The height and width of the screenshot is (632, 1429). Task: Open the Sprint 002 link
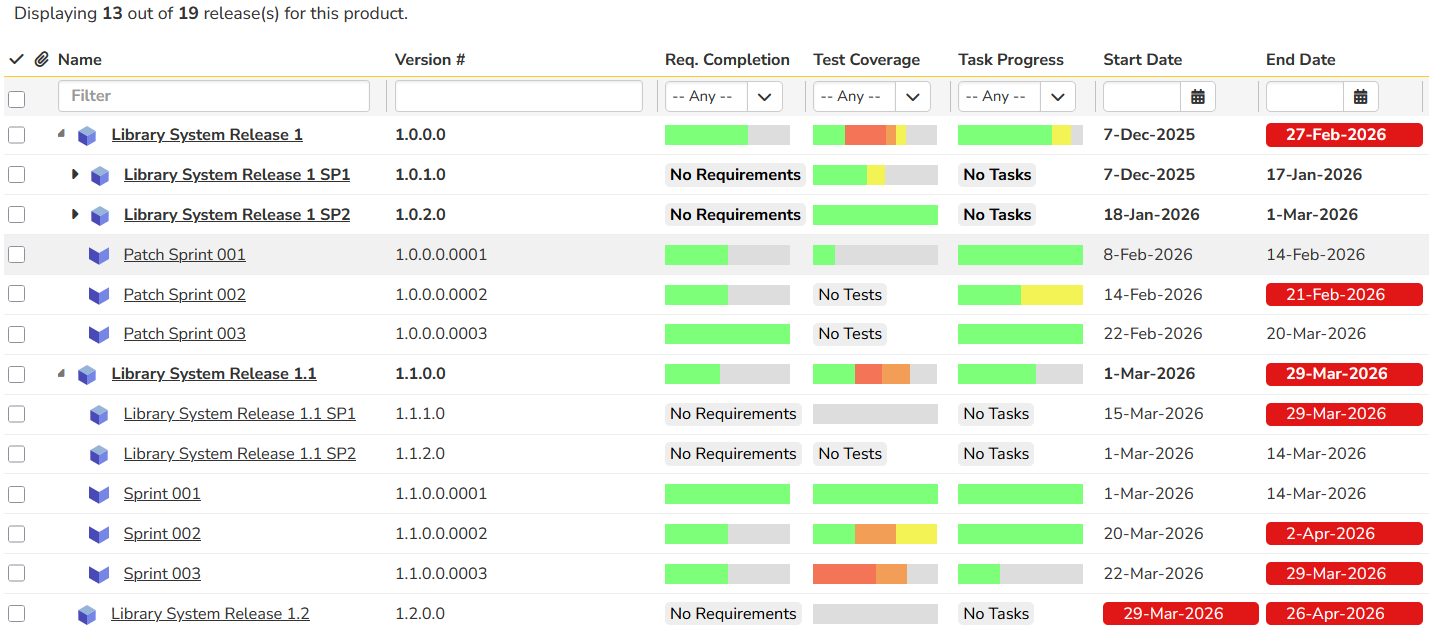click(162, 534)
